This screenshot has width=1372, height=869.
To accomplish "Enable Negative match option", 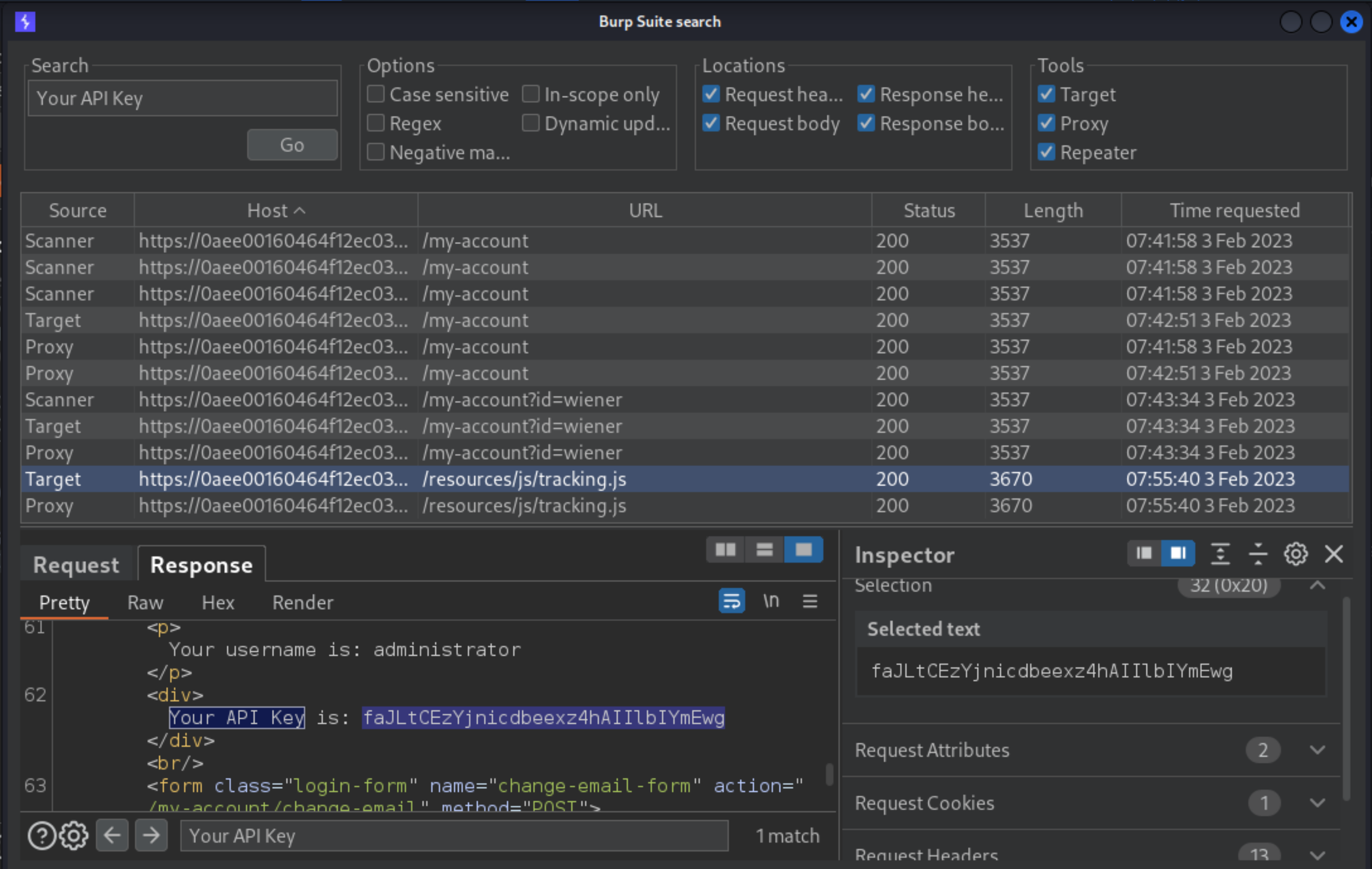I will tap(376, 152).
